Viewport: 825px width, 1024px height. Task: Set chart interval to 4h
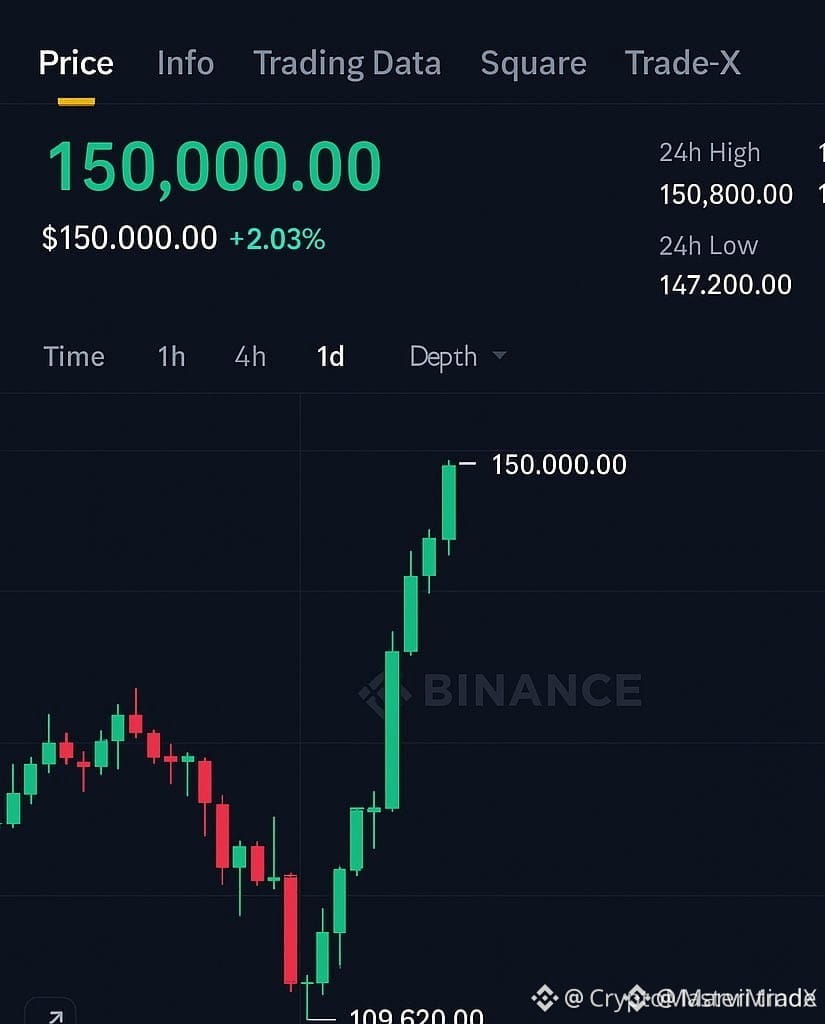(250, 357)
